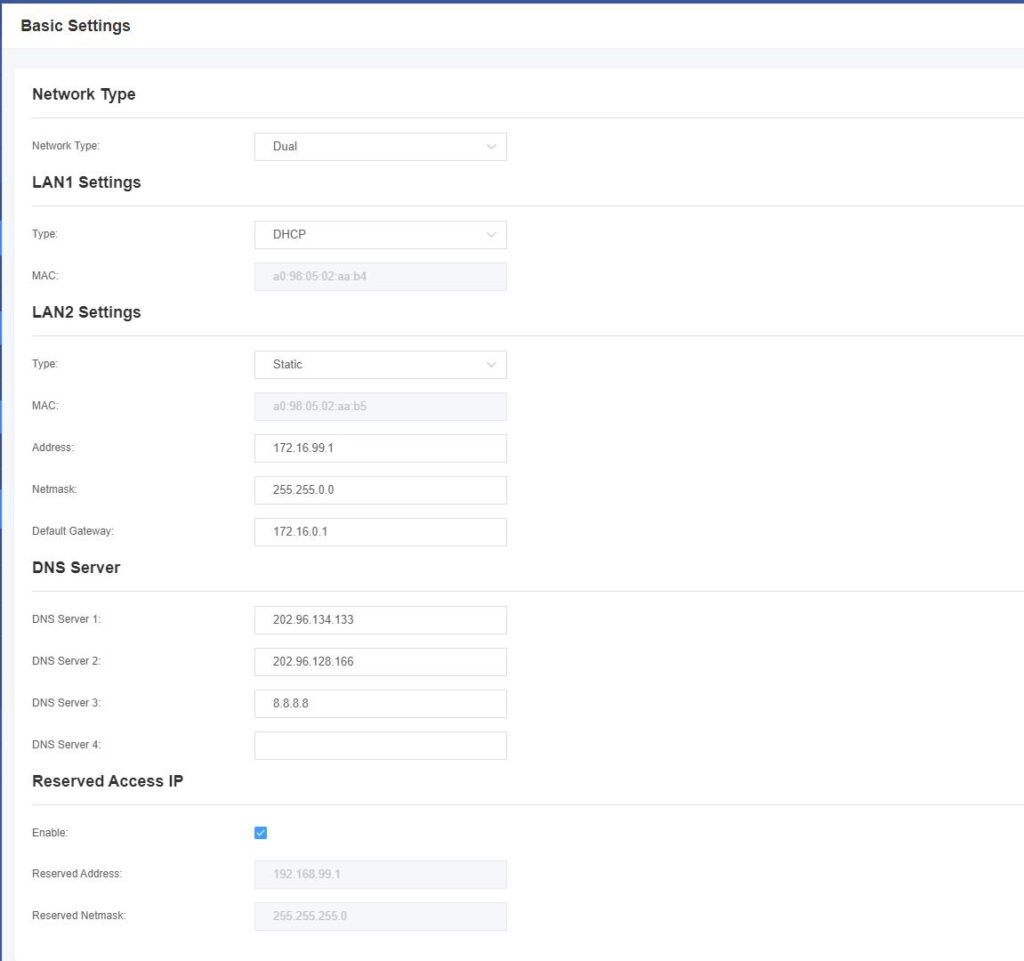Viewport: 1024px width, 961px height.
Task: Select the LAN2 Netmask field 255.255.0.0
Action: point(380,490)
